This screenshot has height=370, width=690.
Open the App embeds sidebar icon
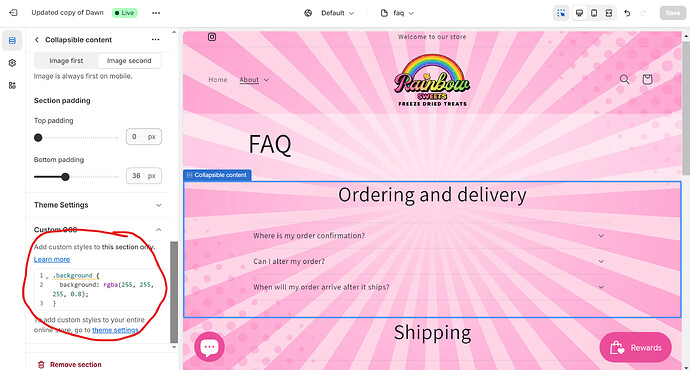tap(12, 85)
